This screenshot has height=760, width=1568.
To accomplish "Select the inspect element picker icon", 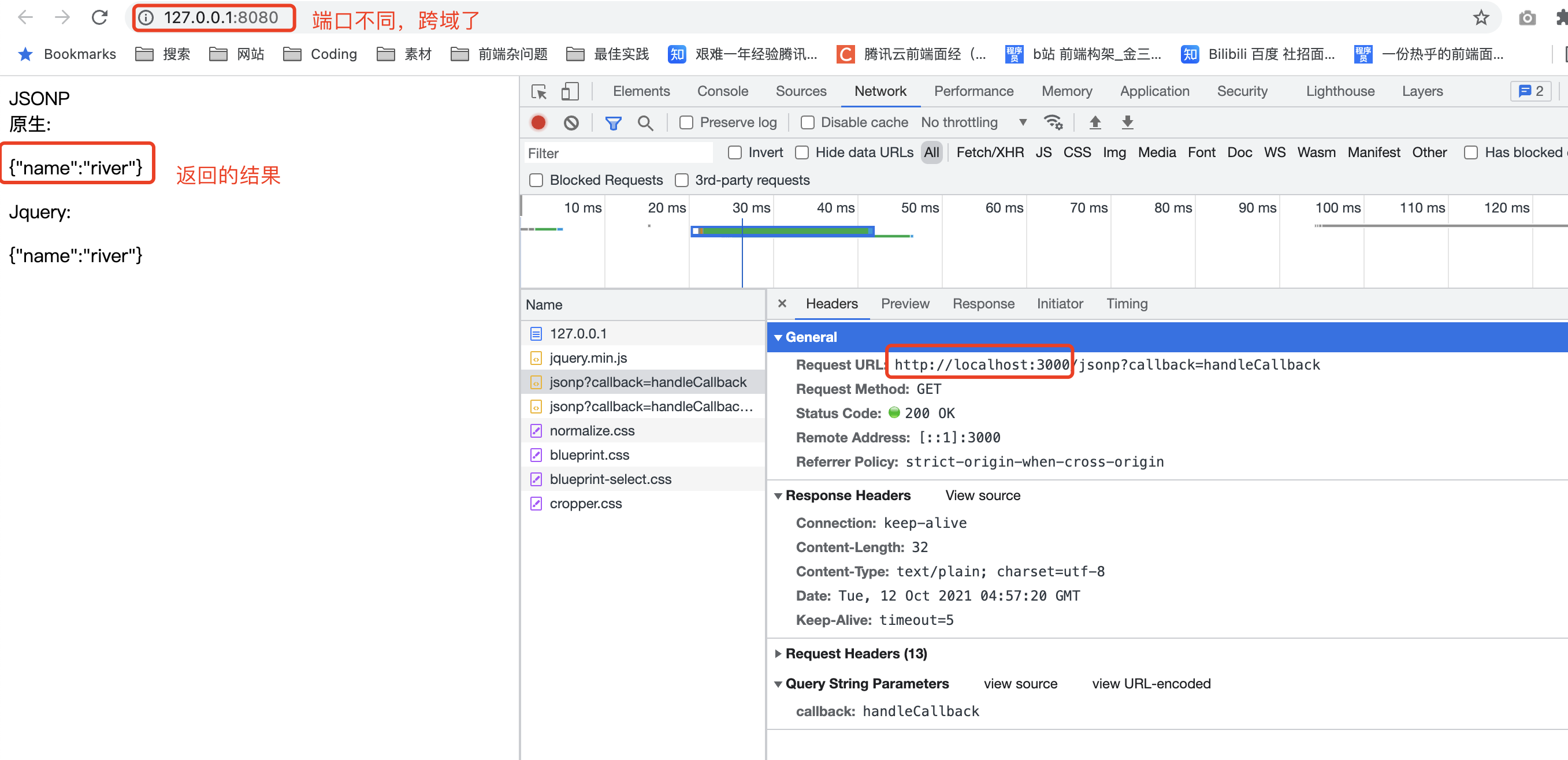I will click(x=538, y=91).
